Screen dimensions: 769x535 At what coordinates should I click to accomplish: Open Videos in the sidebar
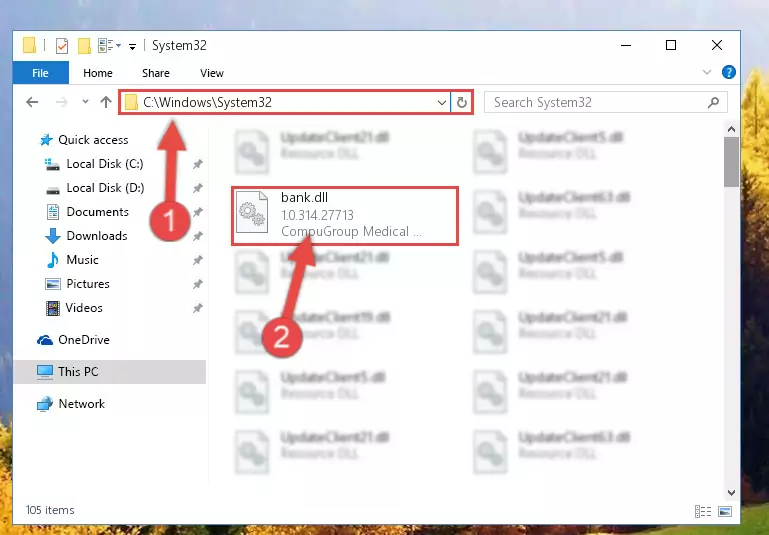tap(84, 308)
